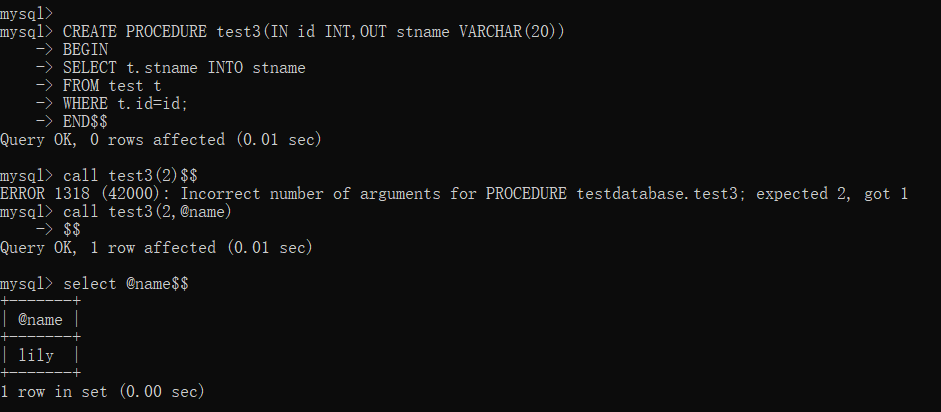941x412 pixels.
Task: Click the 1 row in set message
Action: [102, 392]
